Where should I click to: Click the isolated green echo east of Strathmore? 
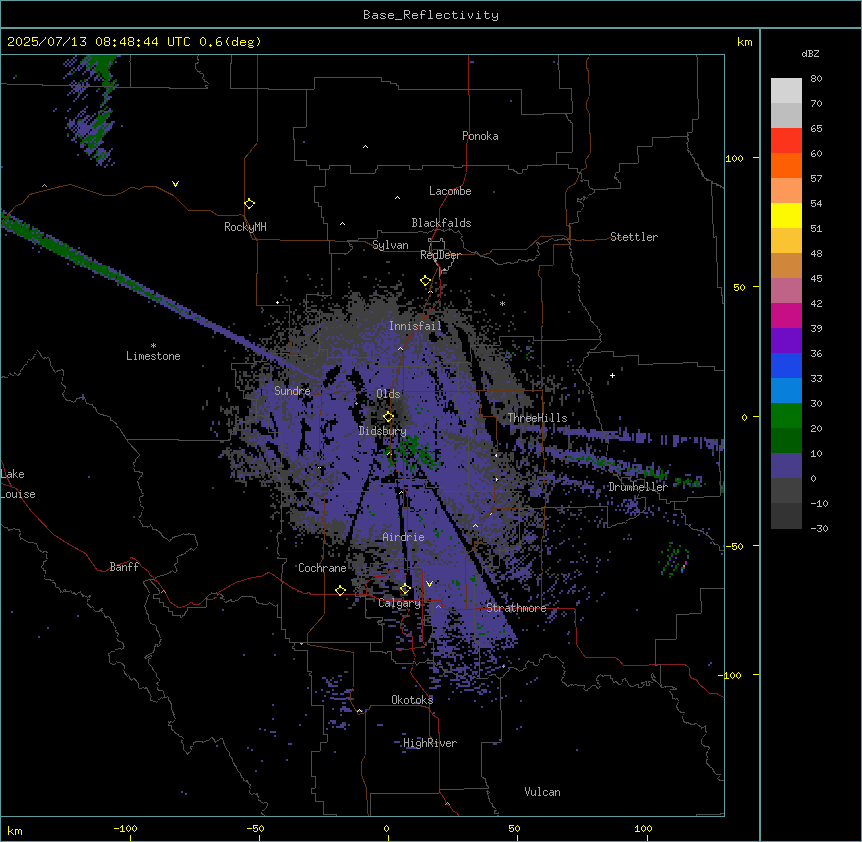pyautogui.click(x=674, y=560)
